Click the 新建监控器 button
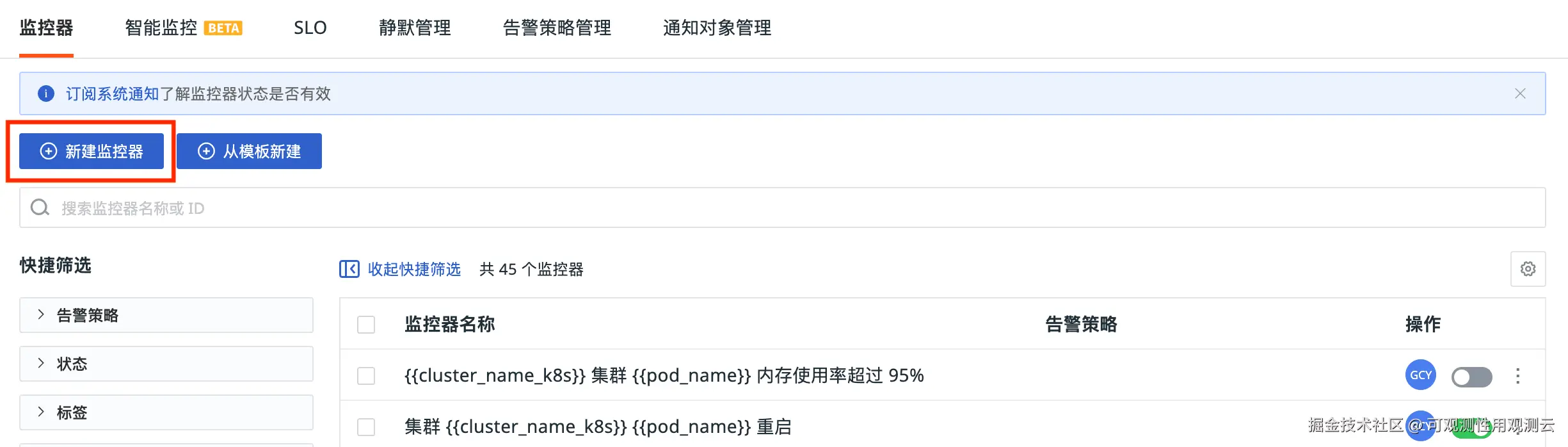The width and height of the screenshot is (1568, 447). coord(92,151)
